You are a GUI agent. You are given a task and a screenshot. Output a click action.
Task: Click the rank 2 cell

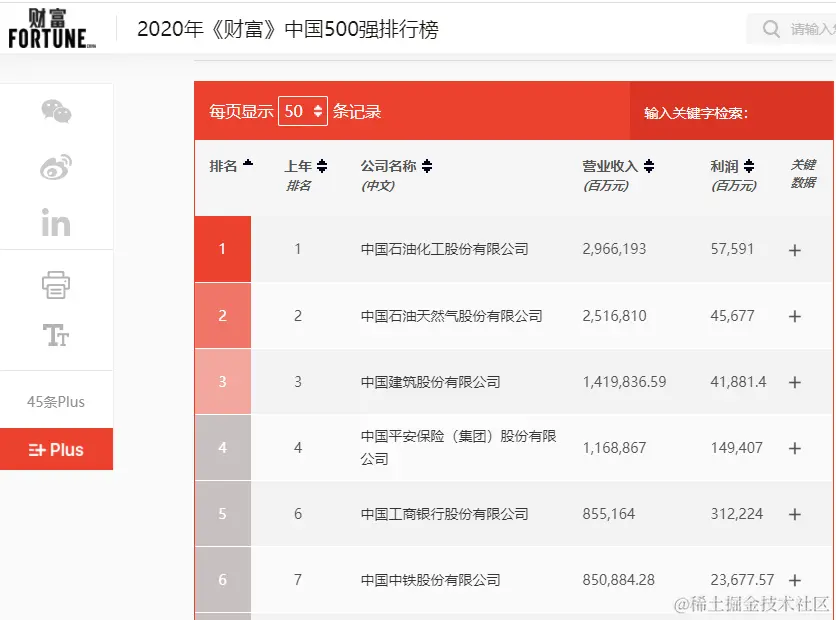(223, 316)
